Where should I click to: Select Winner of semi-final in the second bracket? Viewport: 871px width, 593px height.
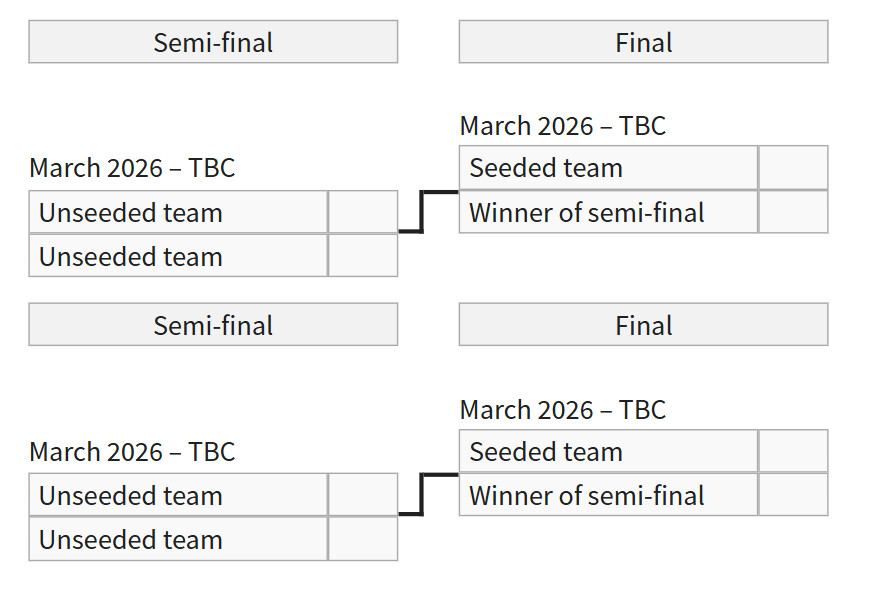(x=608, y=495)
